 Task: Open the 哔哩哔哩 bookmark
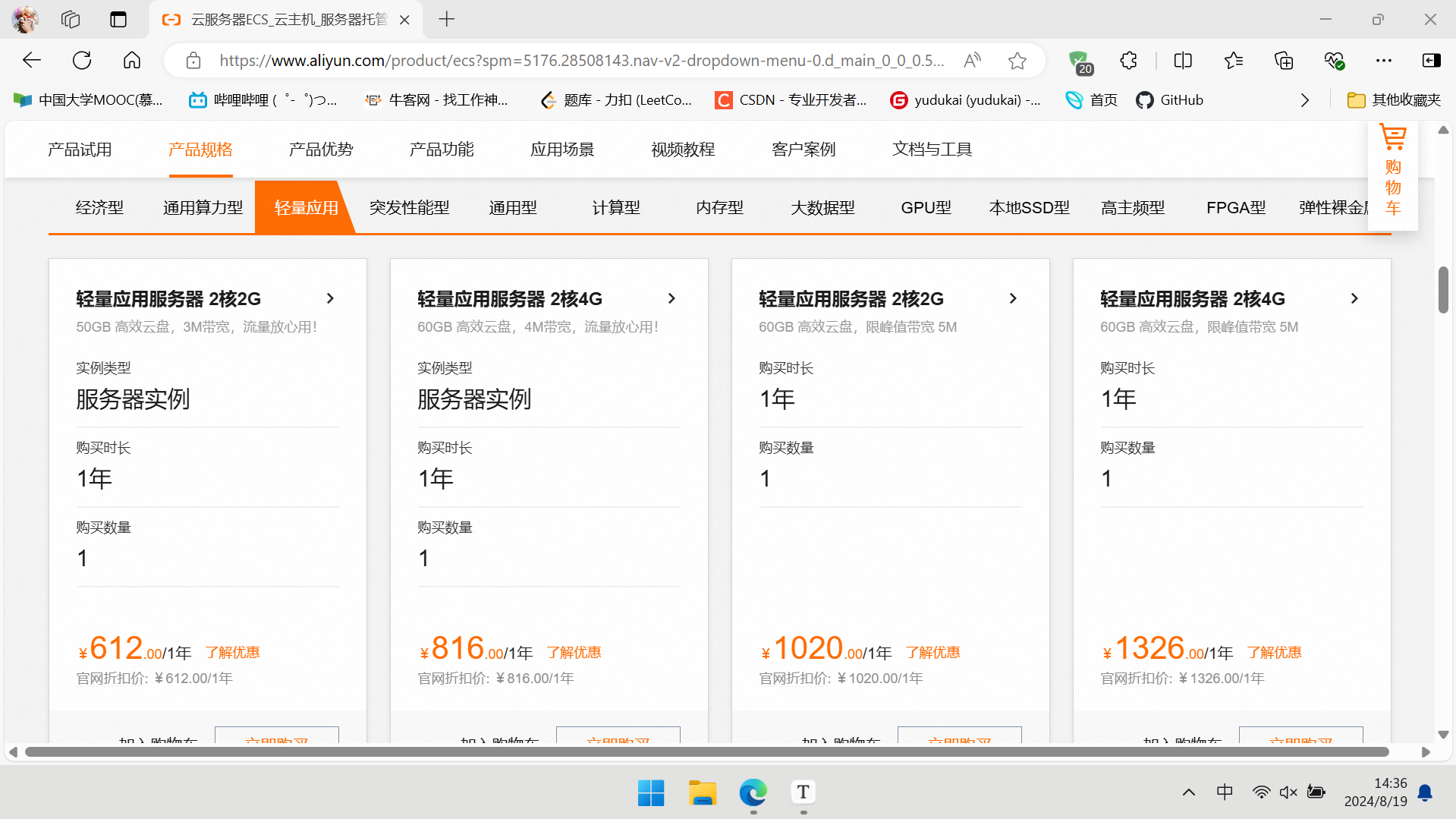pyautogui.click(x=263, y=100)
